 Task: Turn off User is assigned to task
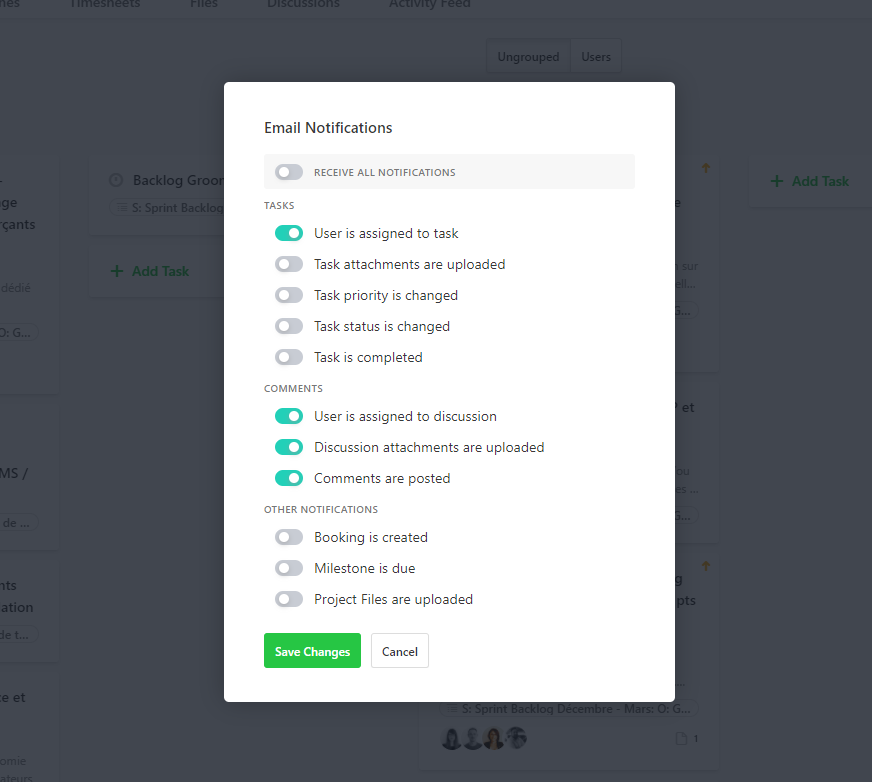289,233
